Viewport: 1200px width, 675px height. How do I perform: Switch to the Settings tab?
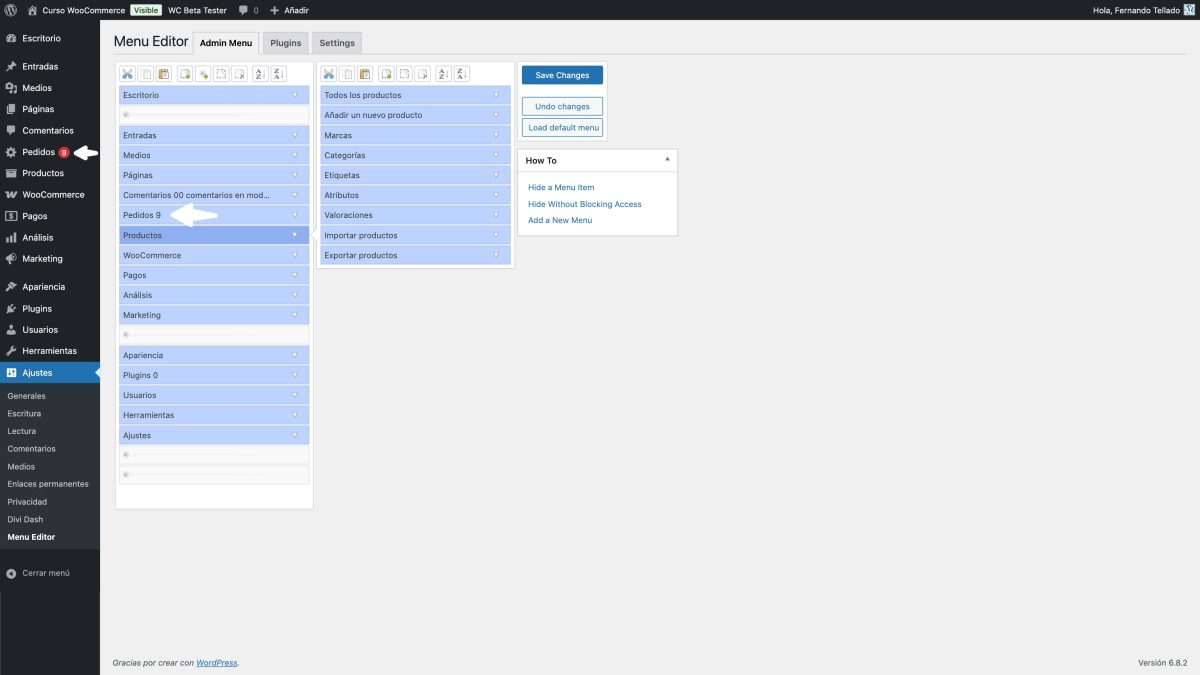coord(337,43)
